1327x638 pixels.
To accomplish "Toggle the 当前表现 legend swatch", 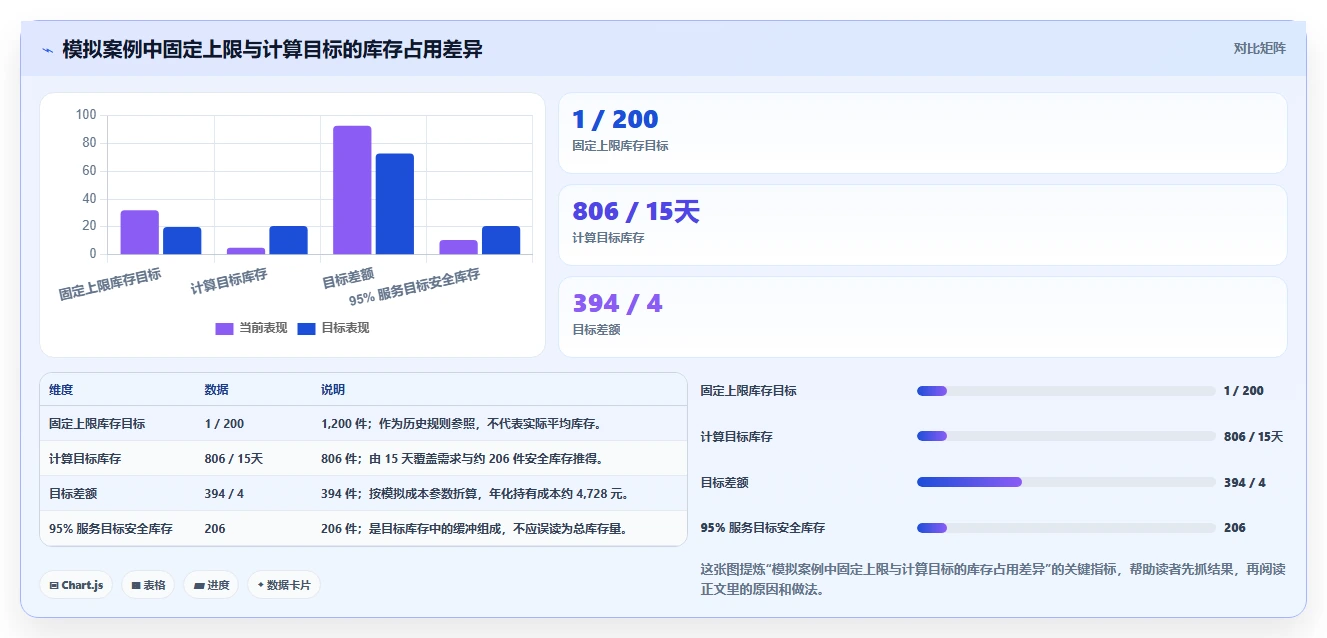I will coord(225,328).
